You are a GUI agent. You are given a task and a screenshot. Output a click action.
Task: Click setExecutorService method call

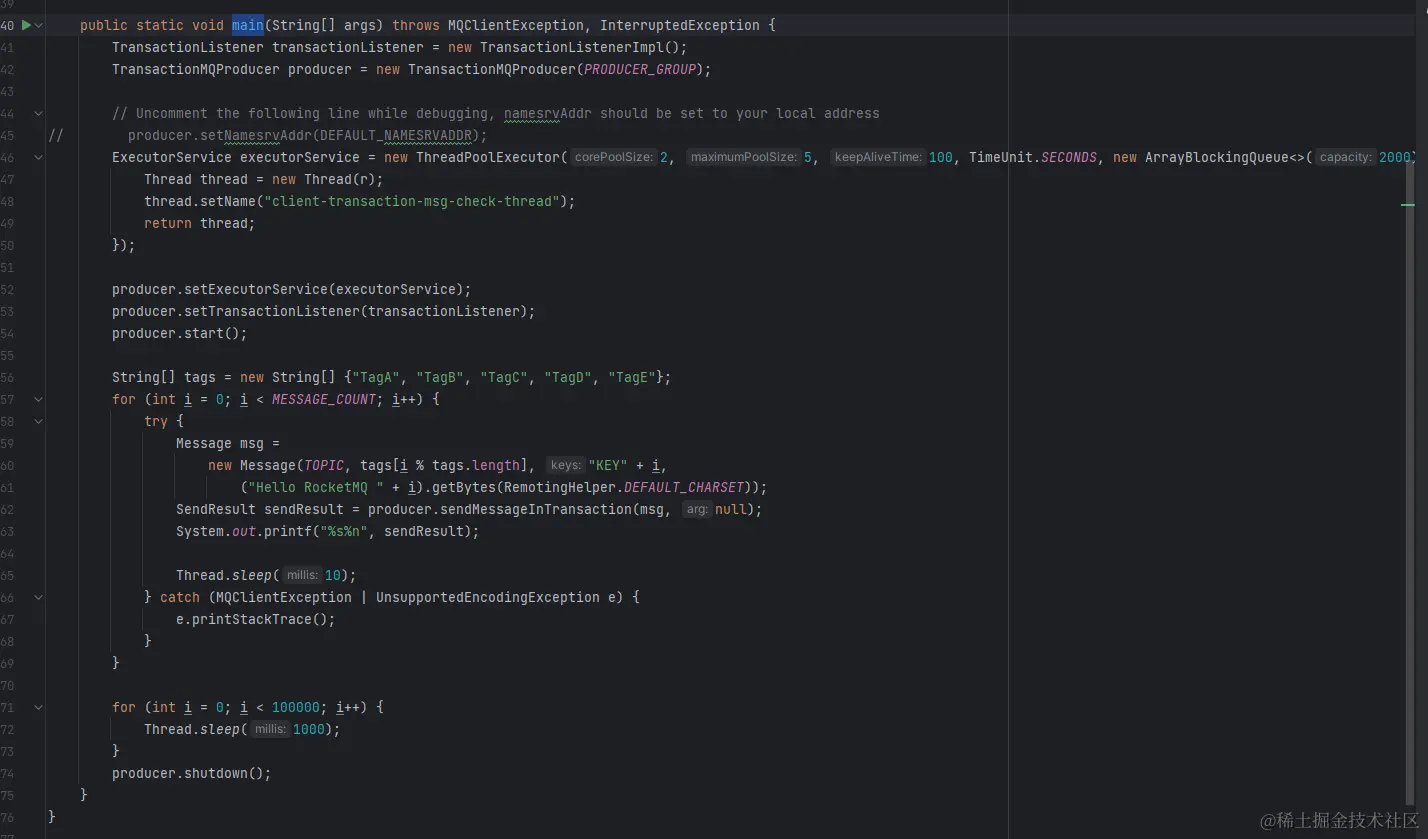pyautogui.click(x=256, y=289)
